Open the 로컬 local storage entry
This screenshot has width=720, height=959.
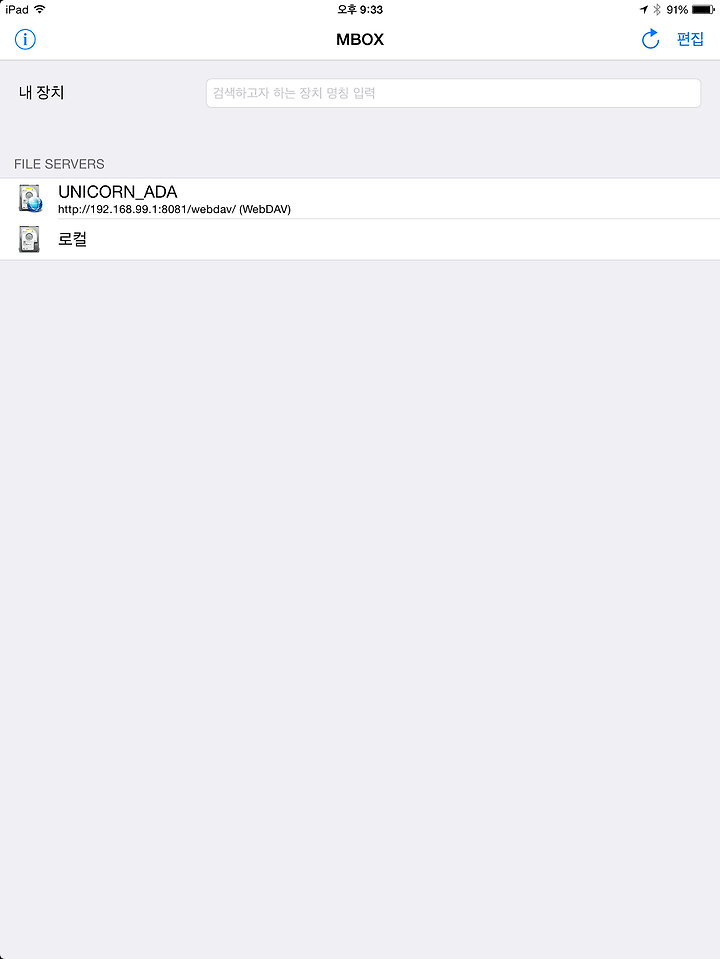click(360, 239)
